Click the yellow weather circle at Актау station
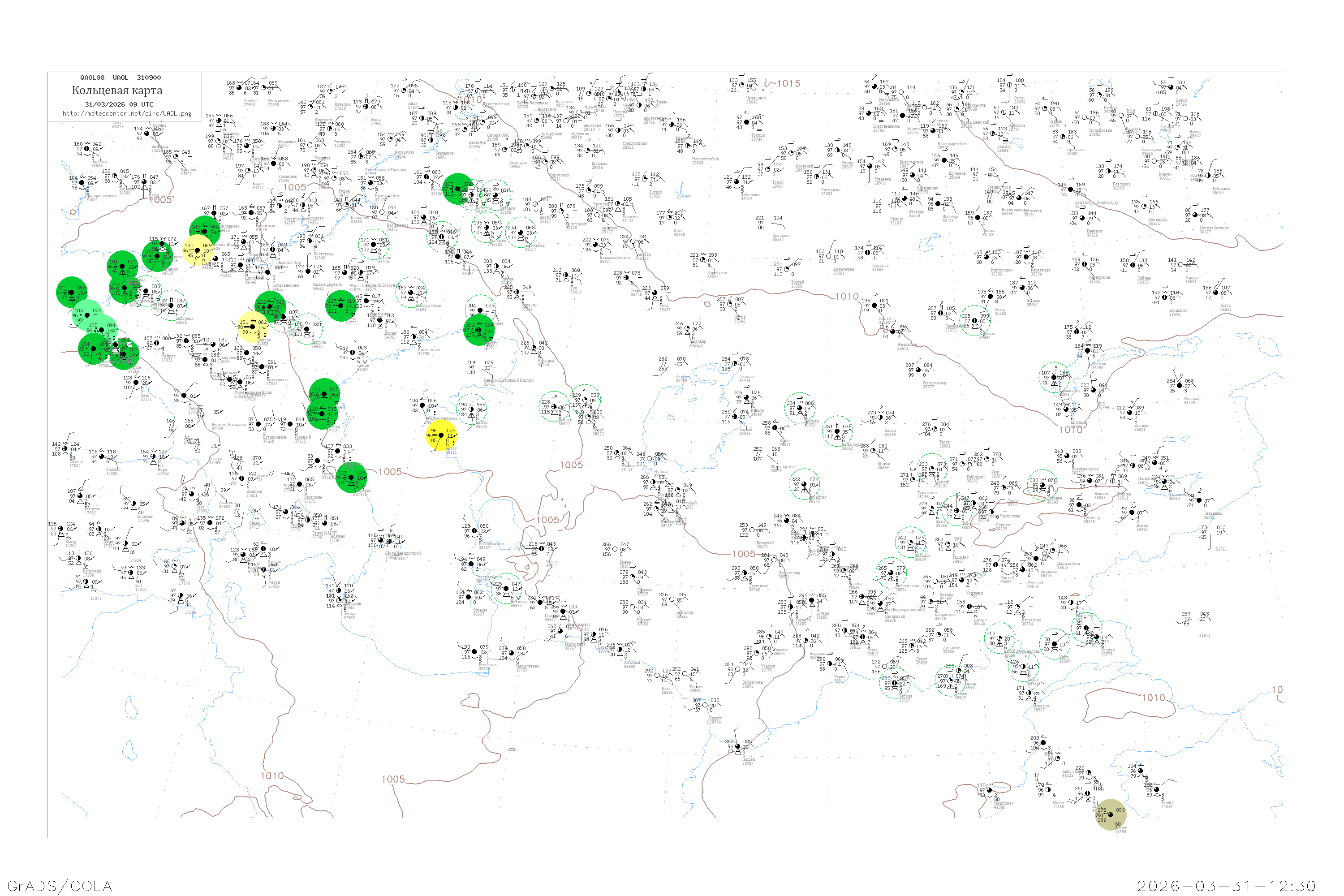This screenshot has height=896, width=1344. pyautogui.click(x=441, y=435)
